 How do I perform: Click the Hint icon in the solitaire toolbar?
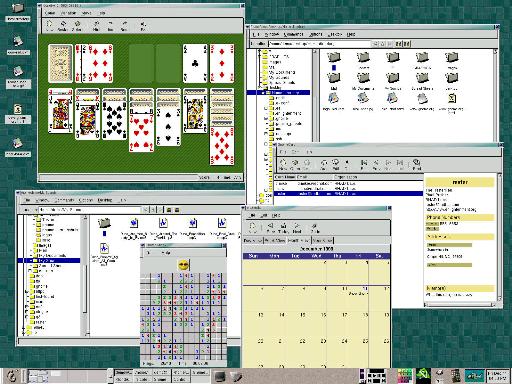pos(96,25)
